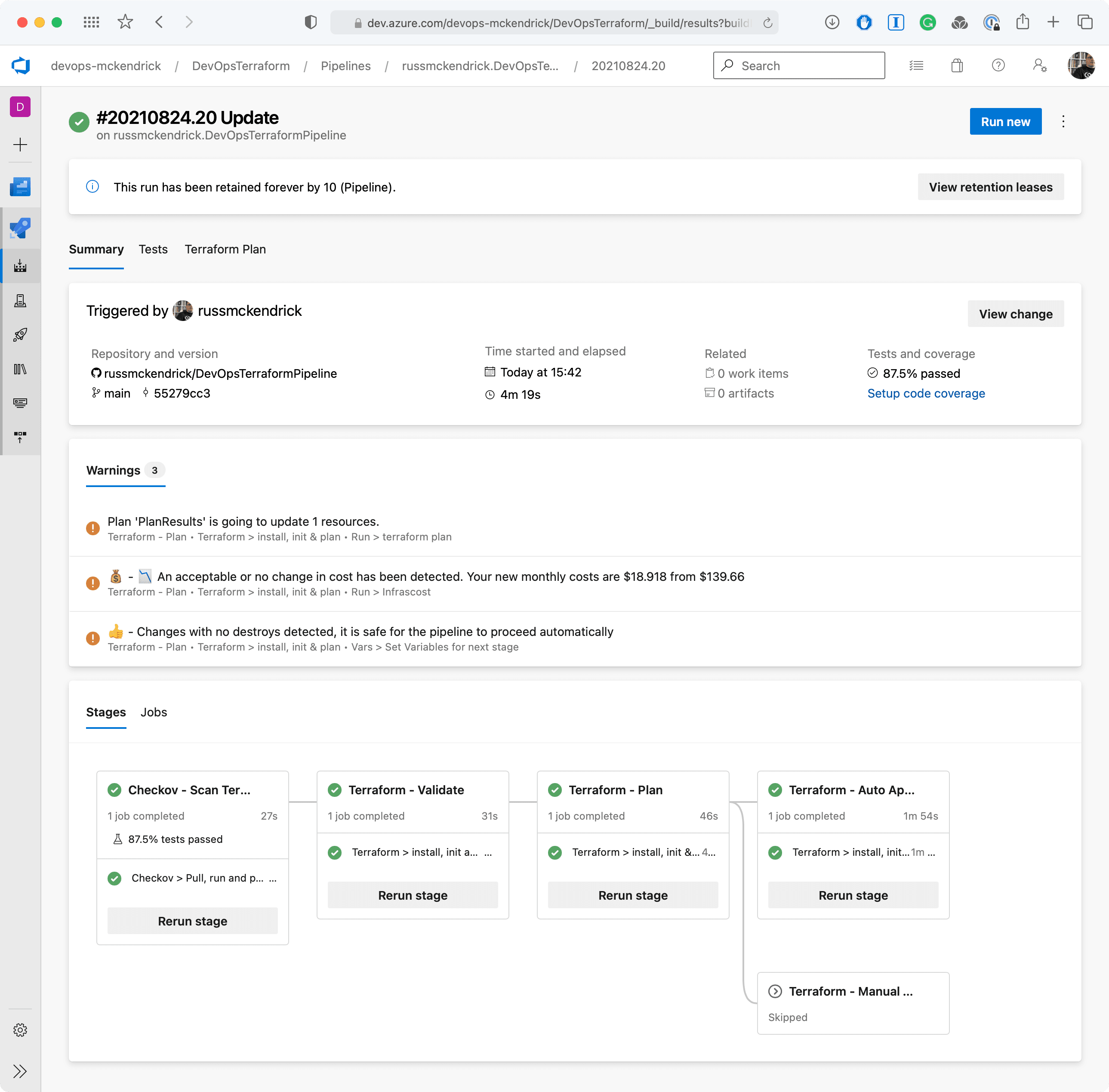Open the Marketplace shopping bag icon
The height and width of the screenshot is (1092, 1109).
tap(956, 66)
